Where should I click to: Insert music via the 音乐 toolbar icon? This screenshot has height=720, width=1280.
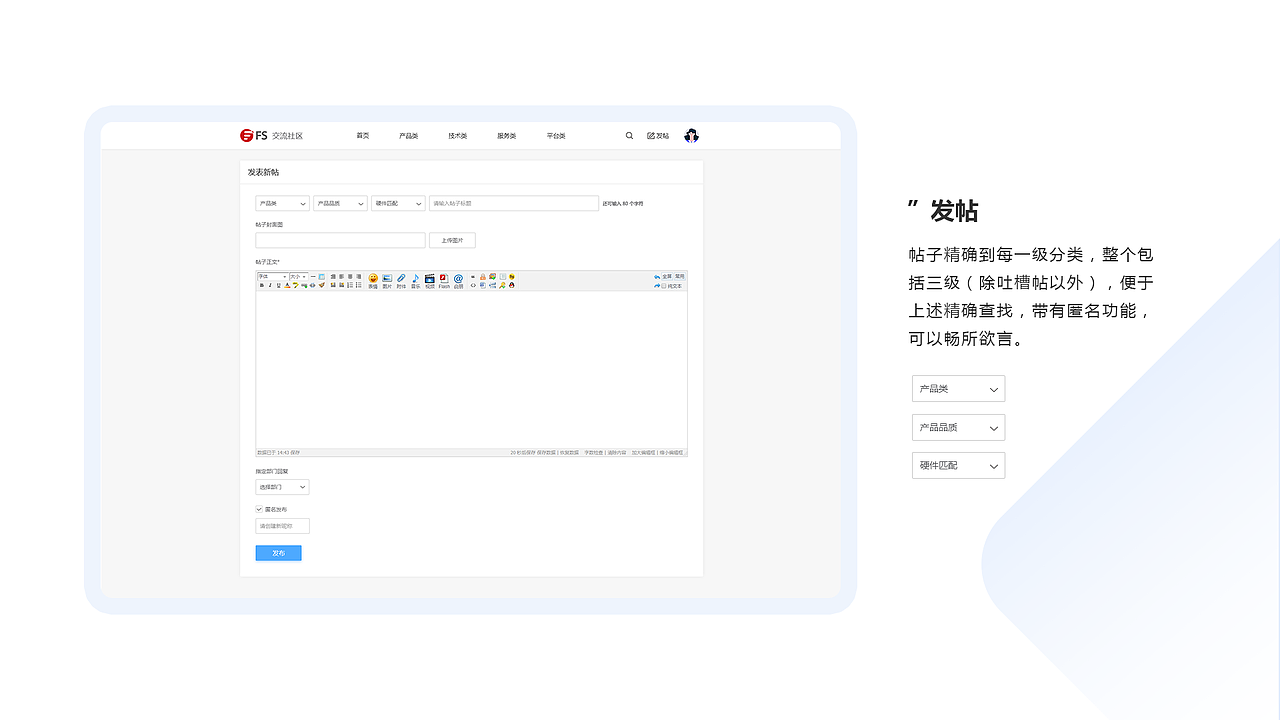416,279
